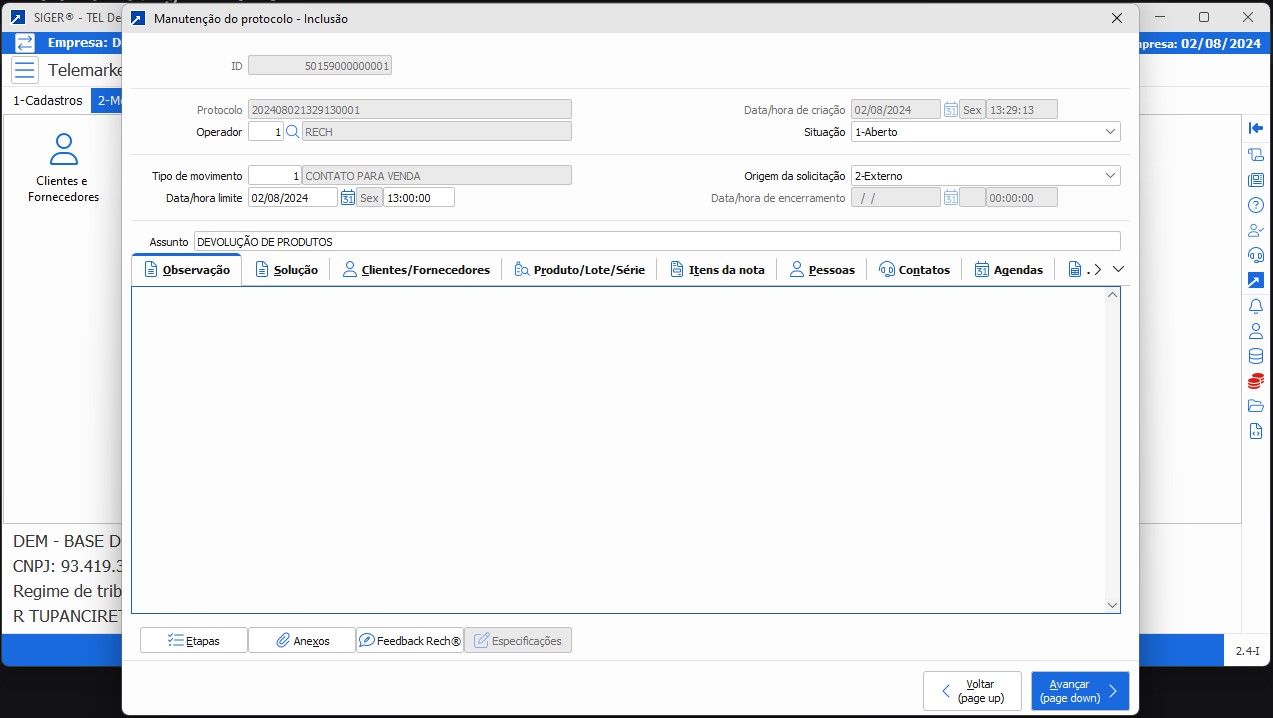Click the help question mark sidebar icon
This screenshot has height=718, width=1273.
click(1256, 205)
